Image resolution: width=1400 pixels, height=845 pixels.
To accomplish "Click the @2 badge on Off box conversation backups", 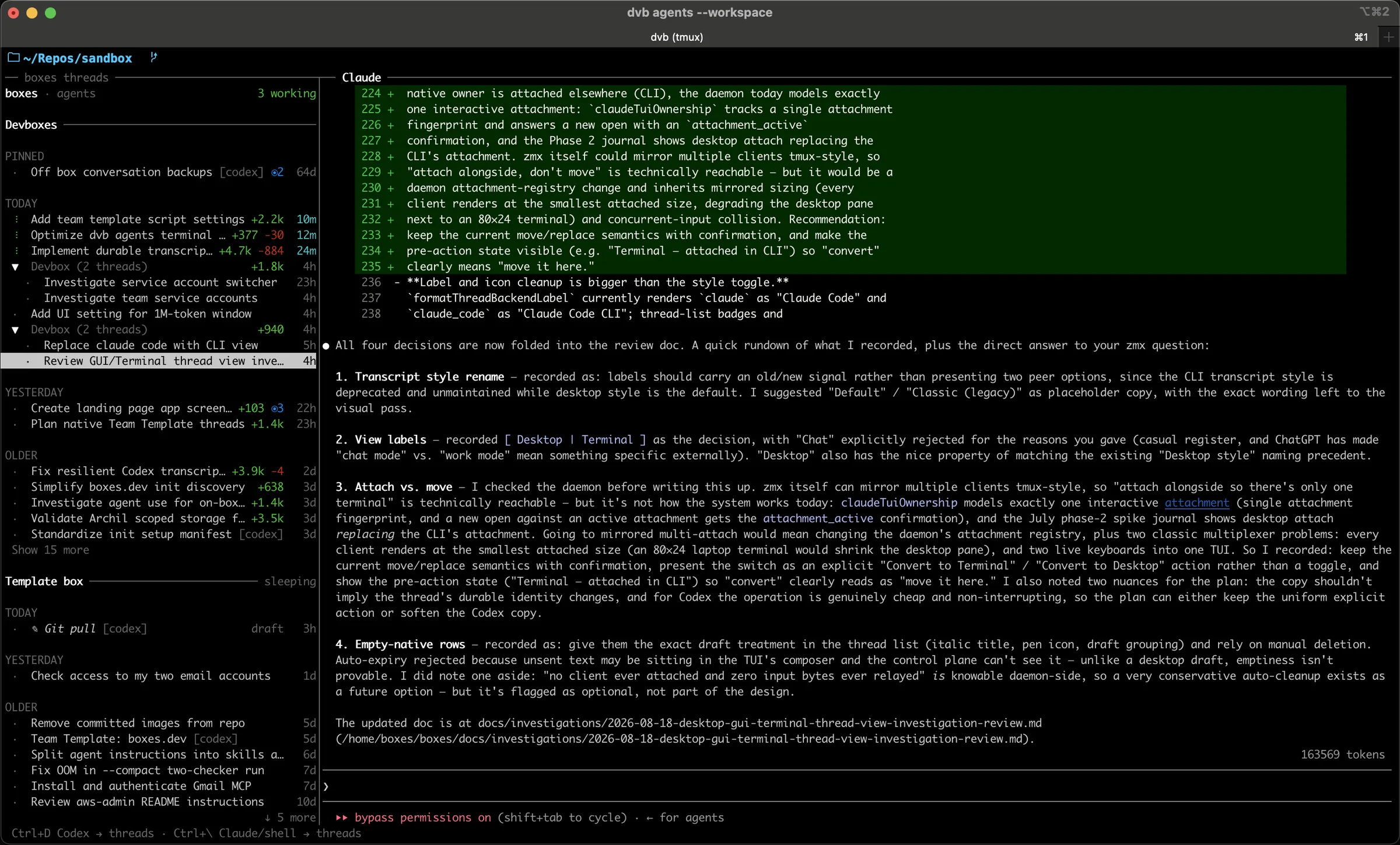I will (x=277, y=172).
